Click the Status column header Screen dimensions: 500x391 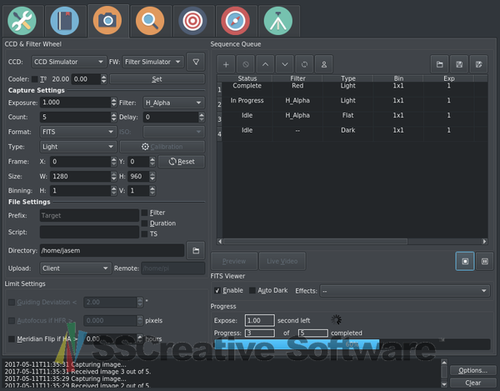(247, 78)
